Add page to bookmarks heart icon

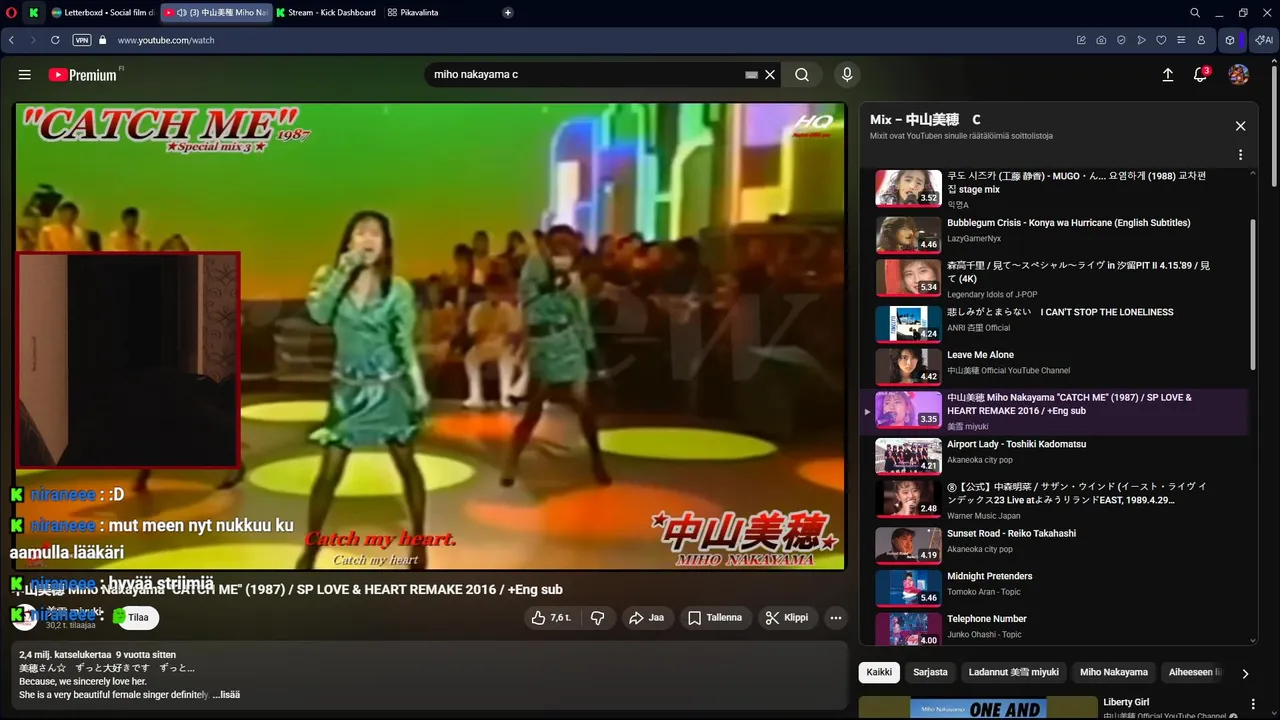pos(1161,40)
